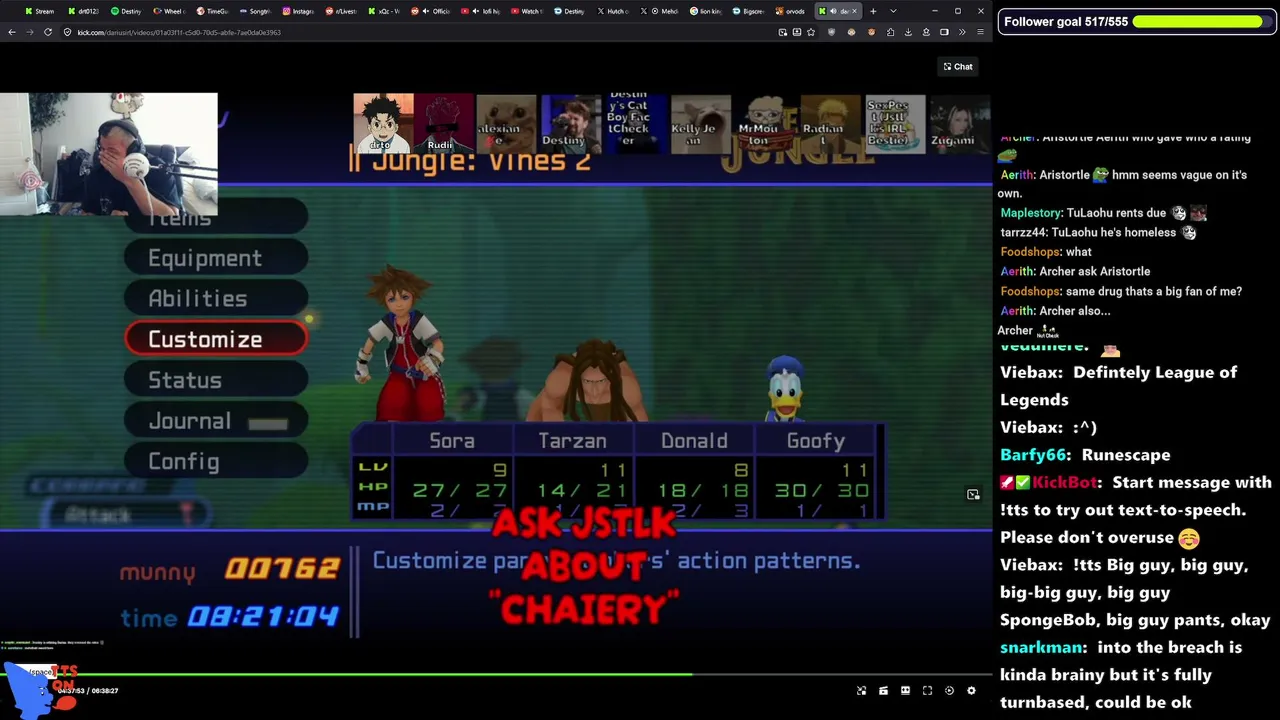
Task: Switch to the Stream tab
Action: pos(40,11)
